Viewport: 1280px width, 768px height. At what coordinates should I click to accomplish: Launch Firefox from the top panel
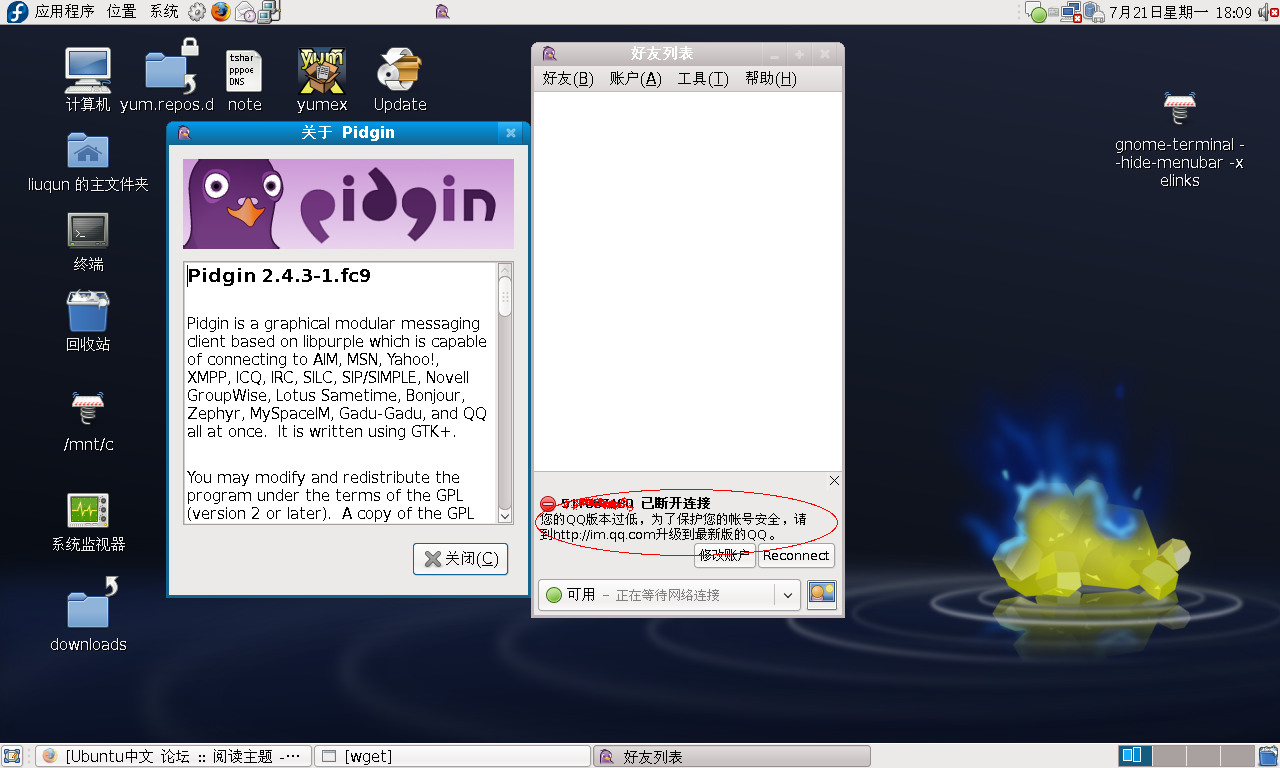220,12
